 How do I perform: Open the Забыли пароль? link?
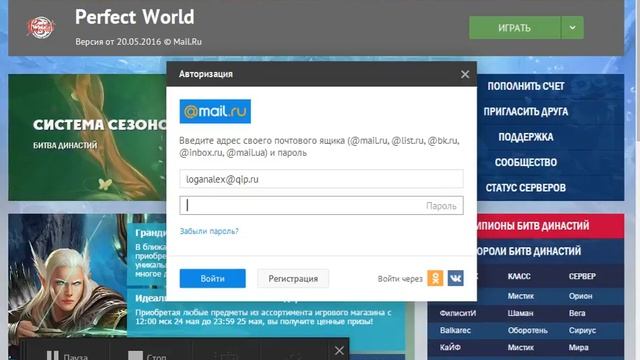tap(209, 231)
